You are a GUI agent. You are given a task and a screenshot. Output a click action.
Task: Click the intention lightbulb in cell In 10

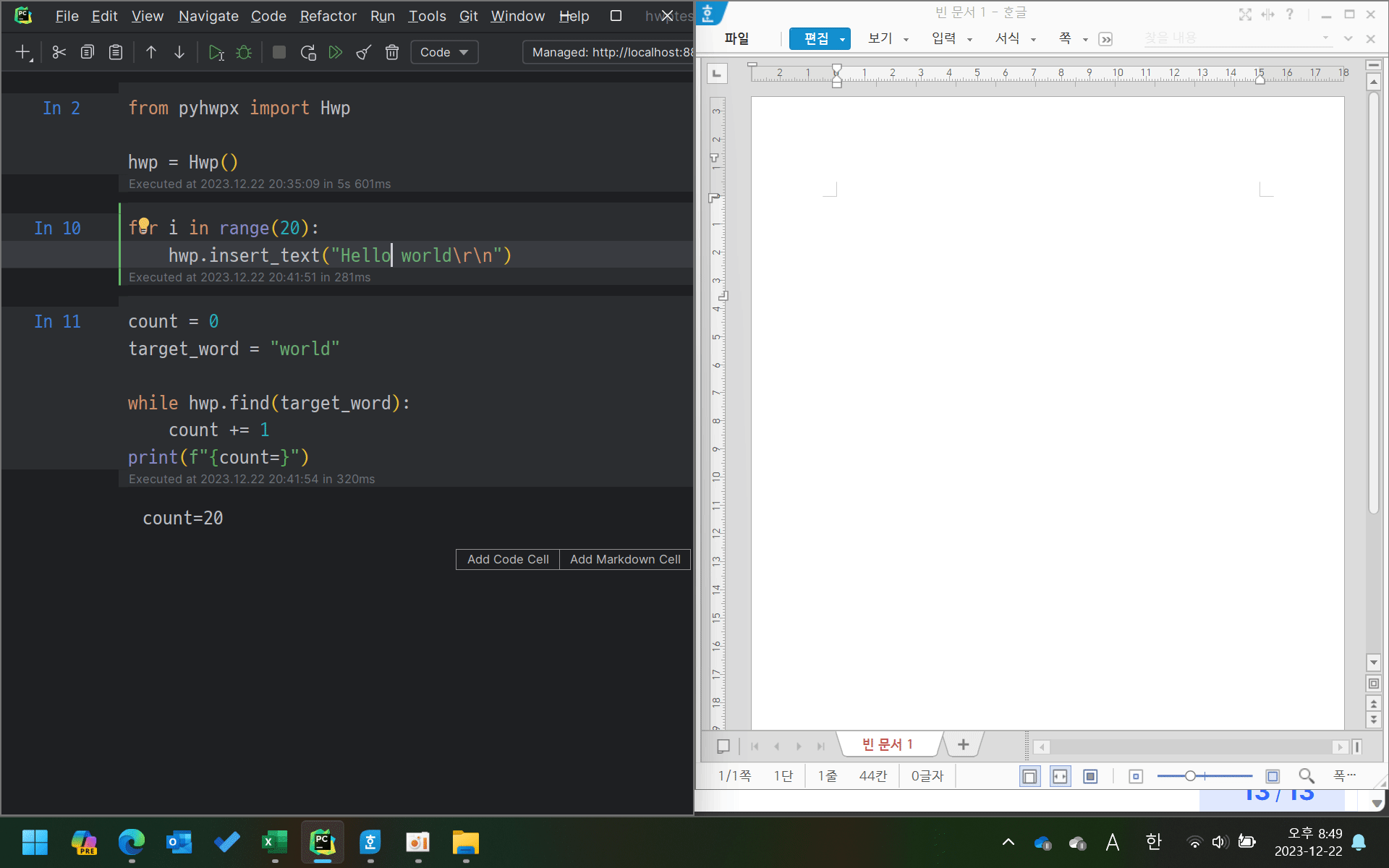tap(143, 224)
